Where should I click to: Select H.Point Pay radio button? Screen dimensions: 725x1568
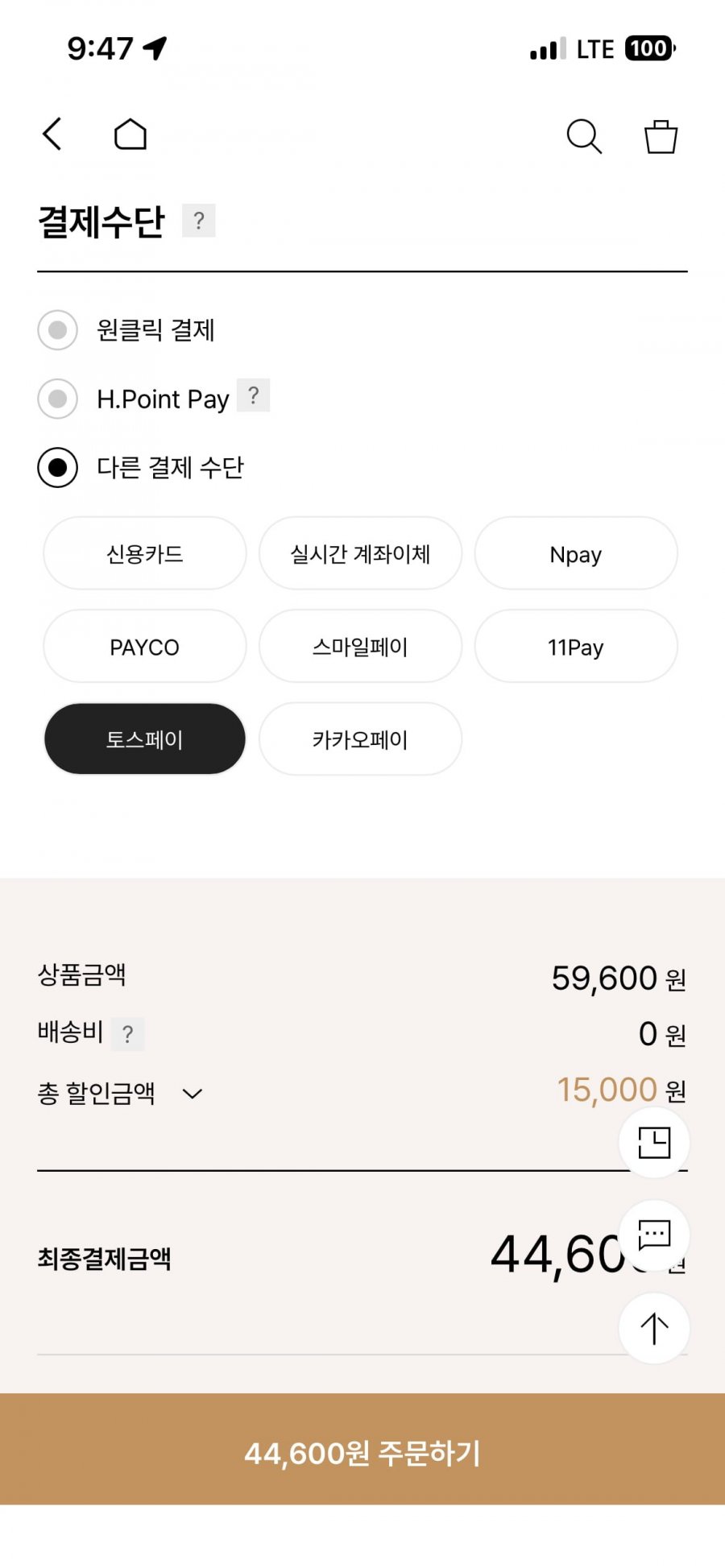[x=58, y=399]
